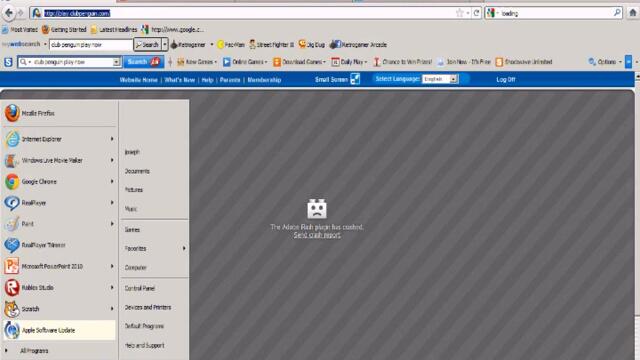Toggle Small Screen mode icon
The height and width of the screenshot is (360, 640).
(356, 79)
